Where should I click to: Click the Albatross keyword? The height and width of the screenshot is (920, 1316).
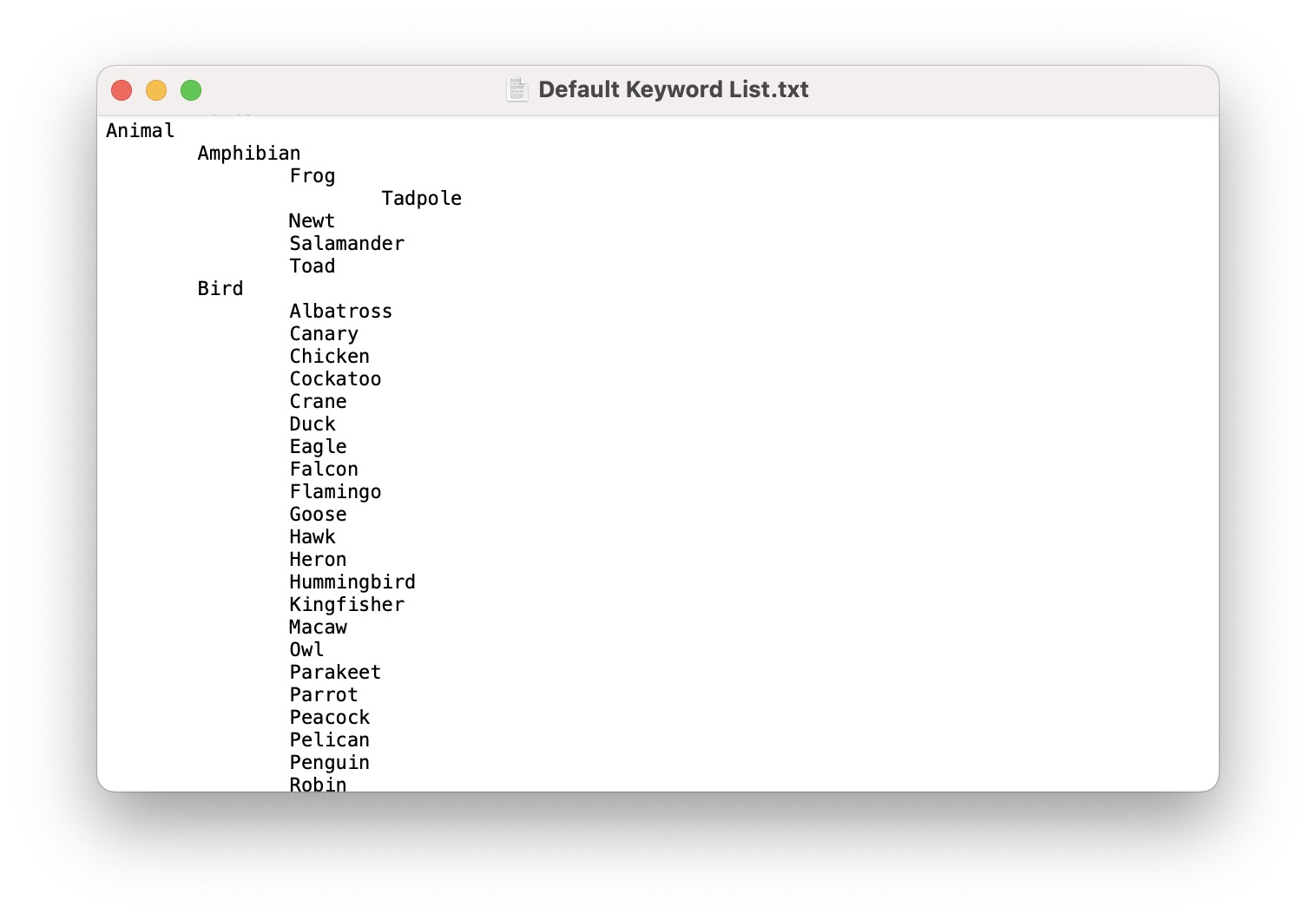click(x=340, y=312)
